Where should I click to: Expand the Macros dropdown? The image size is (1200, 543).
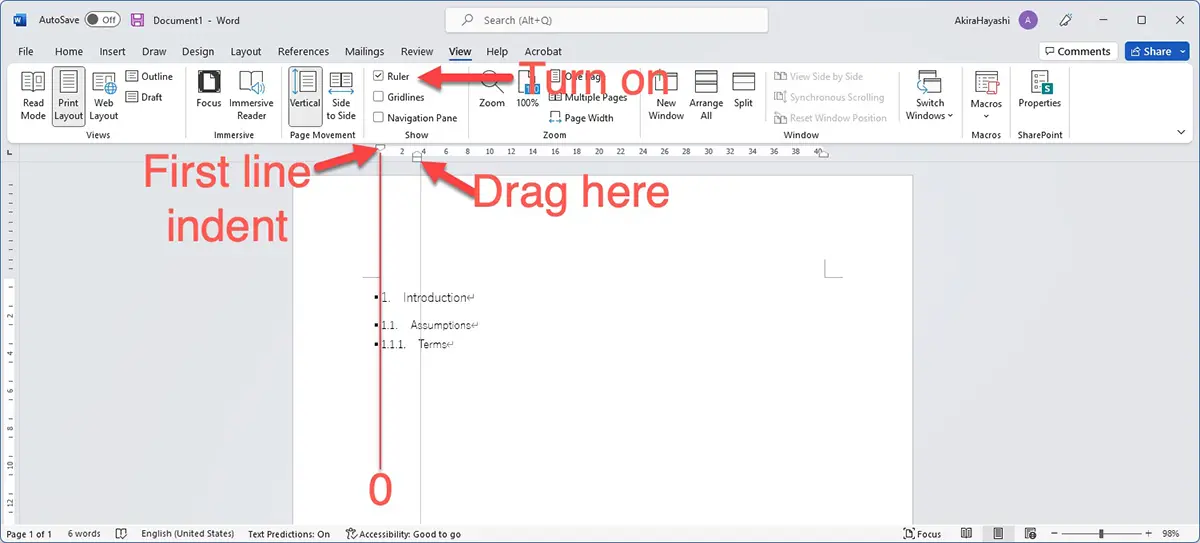(986, 96)
